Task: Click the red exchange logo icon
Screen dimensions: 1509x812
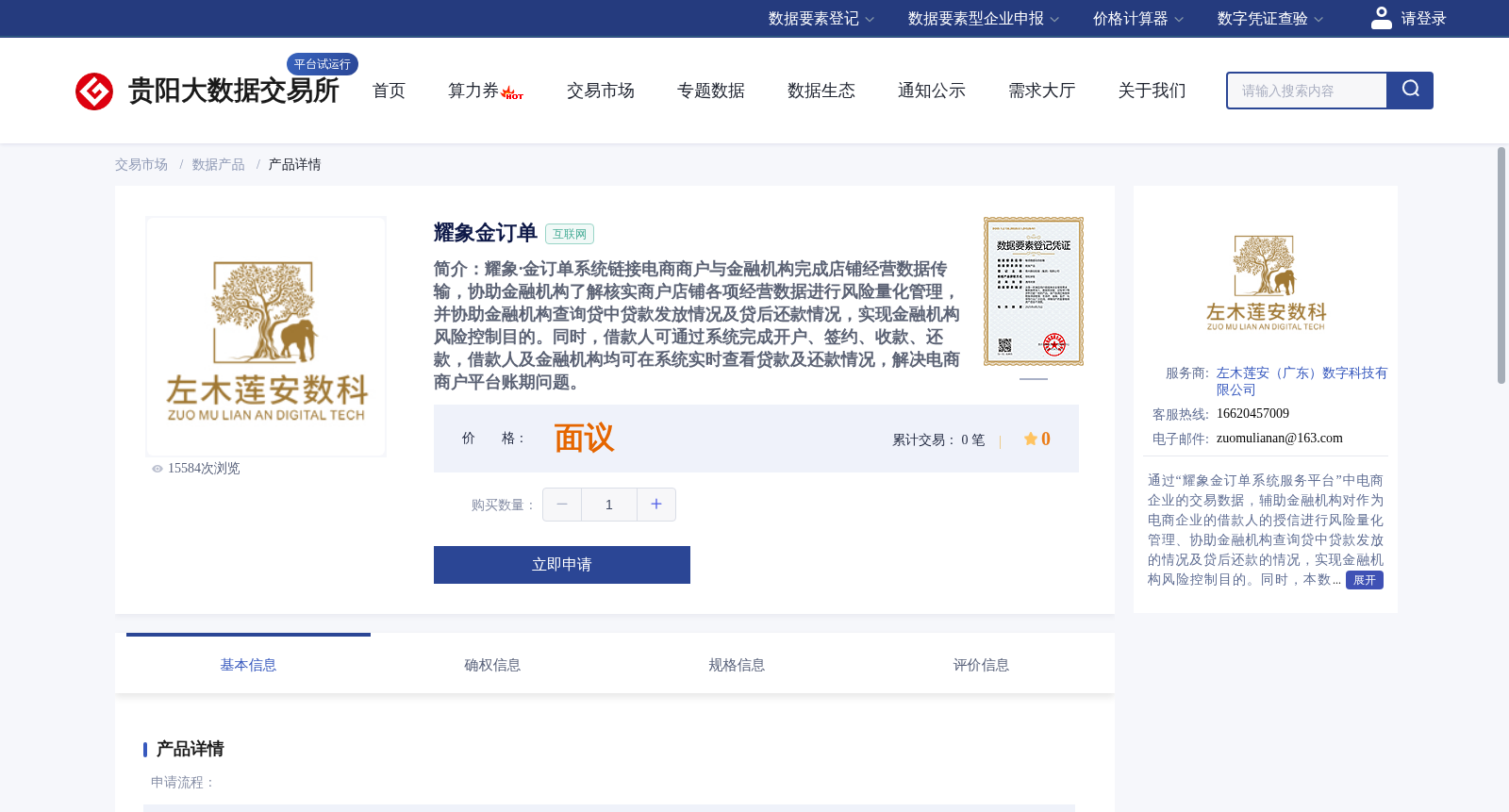Action: [94, 91]
